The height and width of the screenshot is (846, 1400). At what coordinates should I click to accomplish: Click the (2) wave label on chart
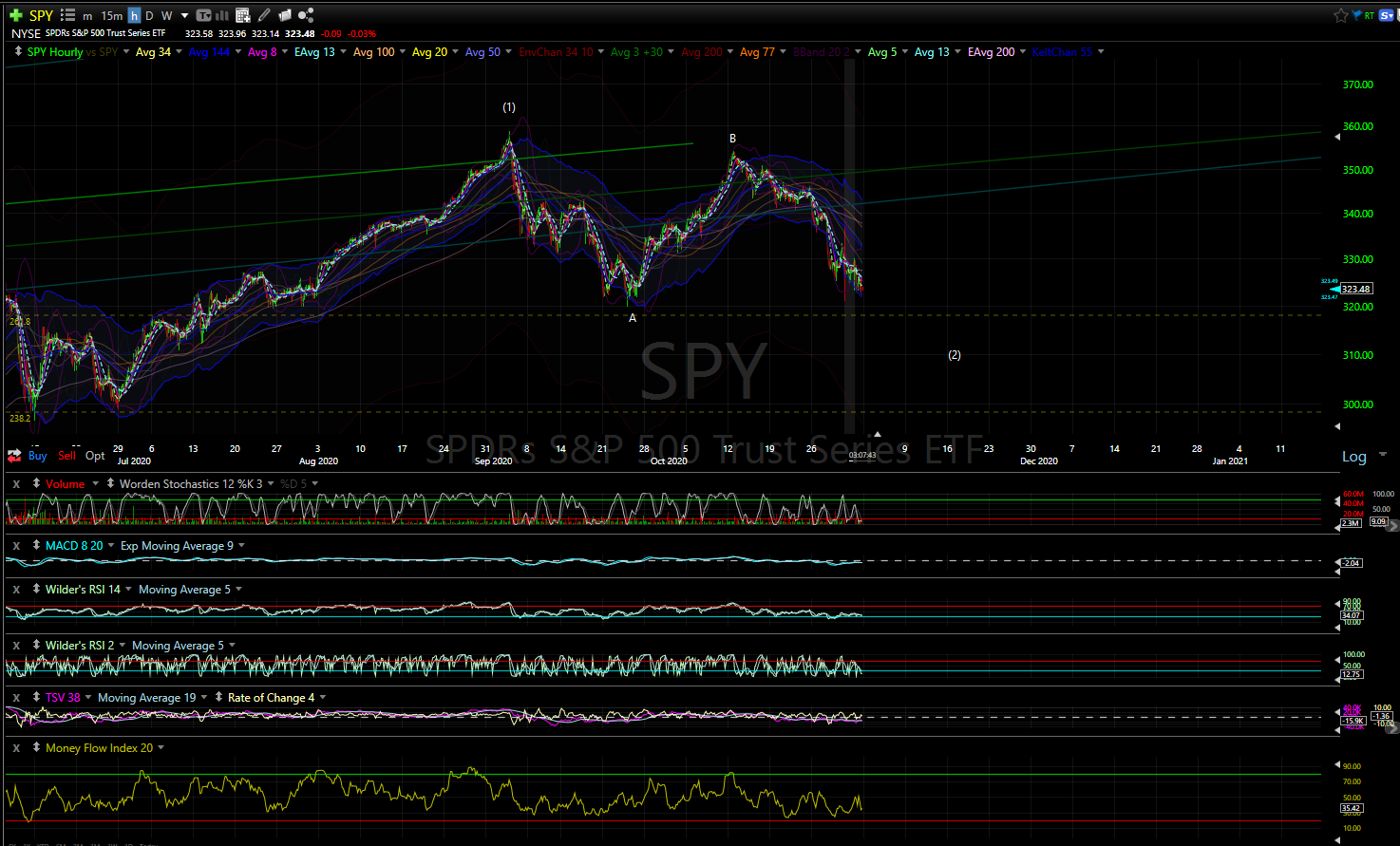coord(955,355)
